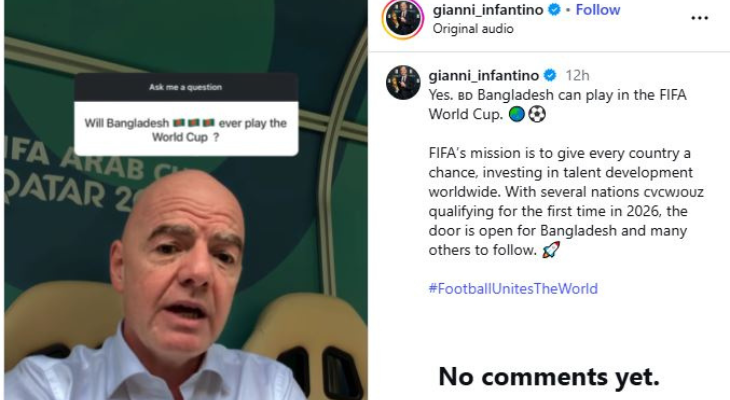Viewport: 730px width, 400px height.
Task: Click the soccer ball emoji in the caption
Action: click(537, 114)
